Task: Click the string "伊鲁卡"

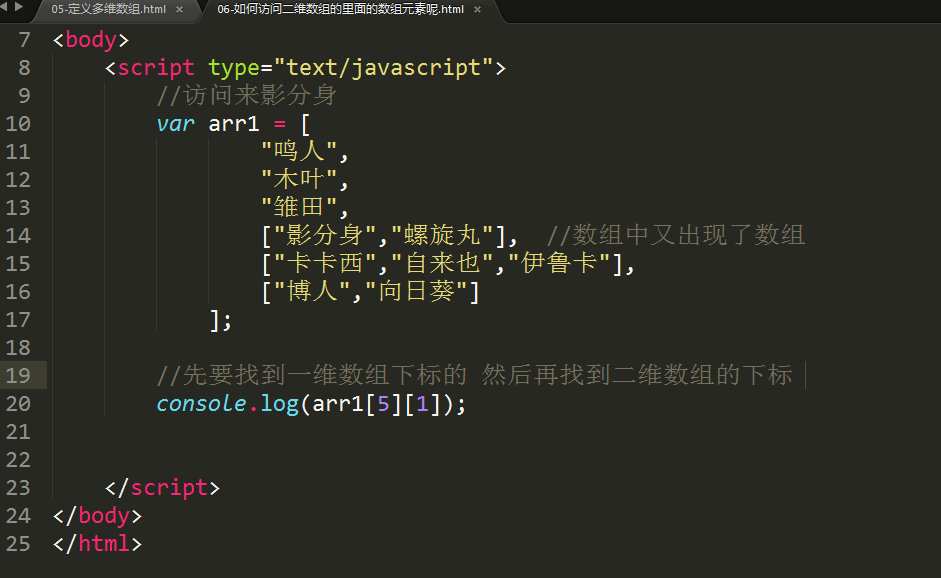Action: coord(559,263)
